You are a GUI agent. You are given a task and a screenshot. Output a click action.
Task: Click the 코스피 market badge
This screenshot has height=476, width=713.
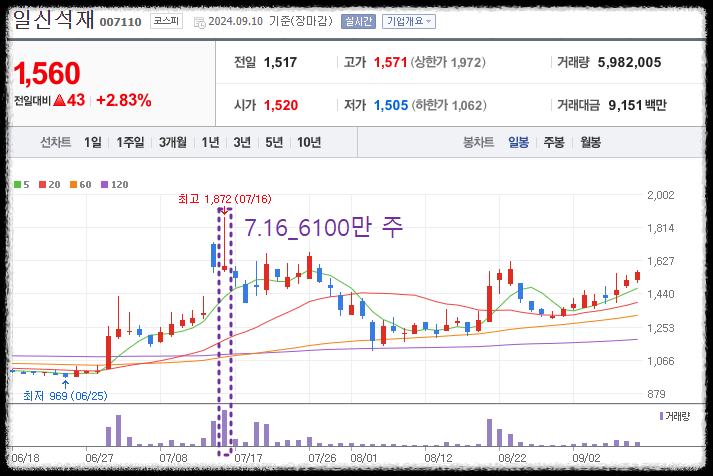[166, 21]
